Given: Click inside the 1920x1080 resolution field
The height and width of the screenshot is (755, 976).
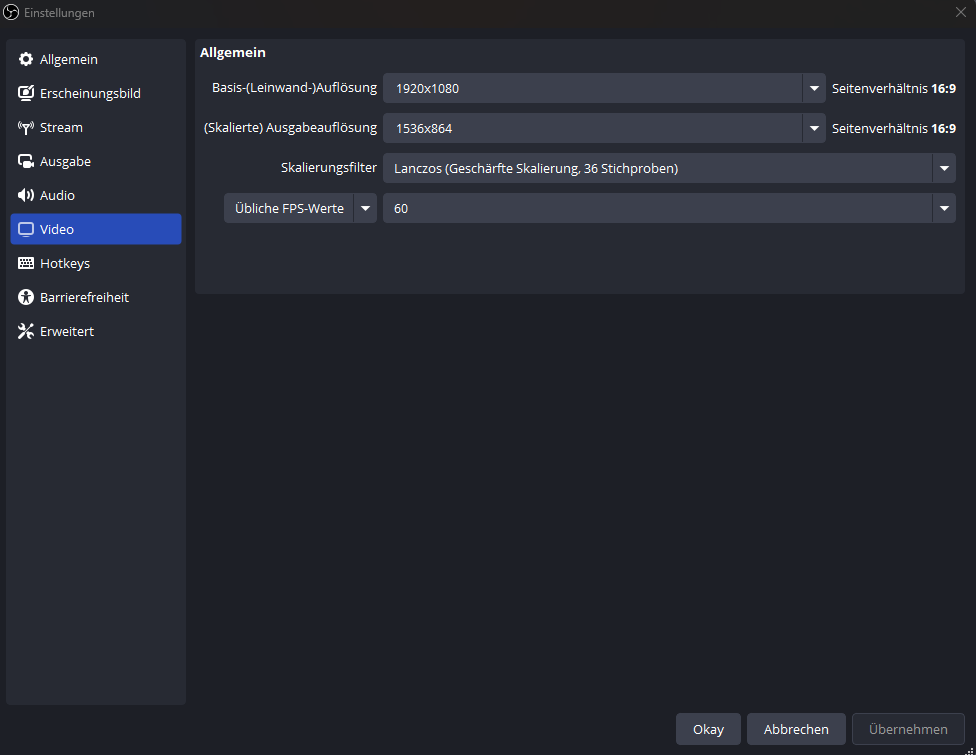Looking at the screenshot, I should click(x=590, y=88).
